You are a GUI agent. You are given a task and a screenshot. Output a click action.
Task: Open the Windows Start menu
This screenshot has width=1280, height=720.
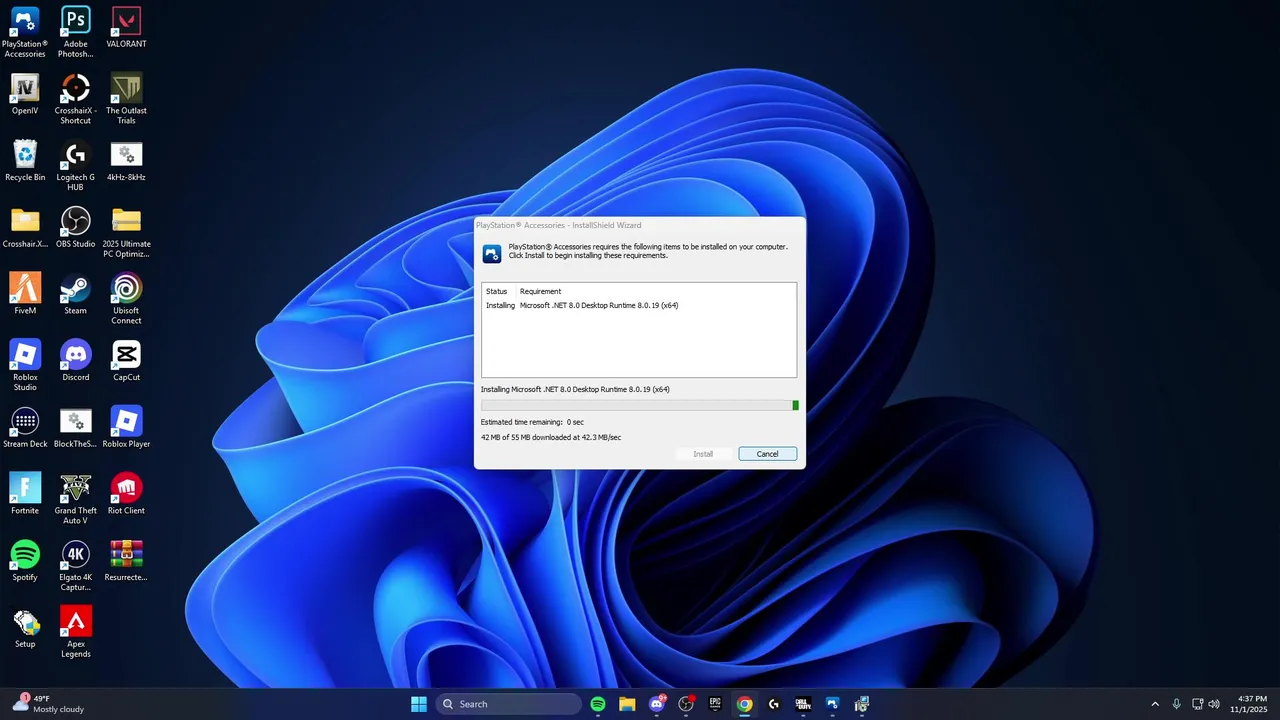click(x=419, y=704)
